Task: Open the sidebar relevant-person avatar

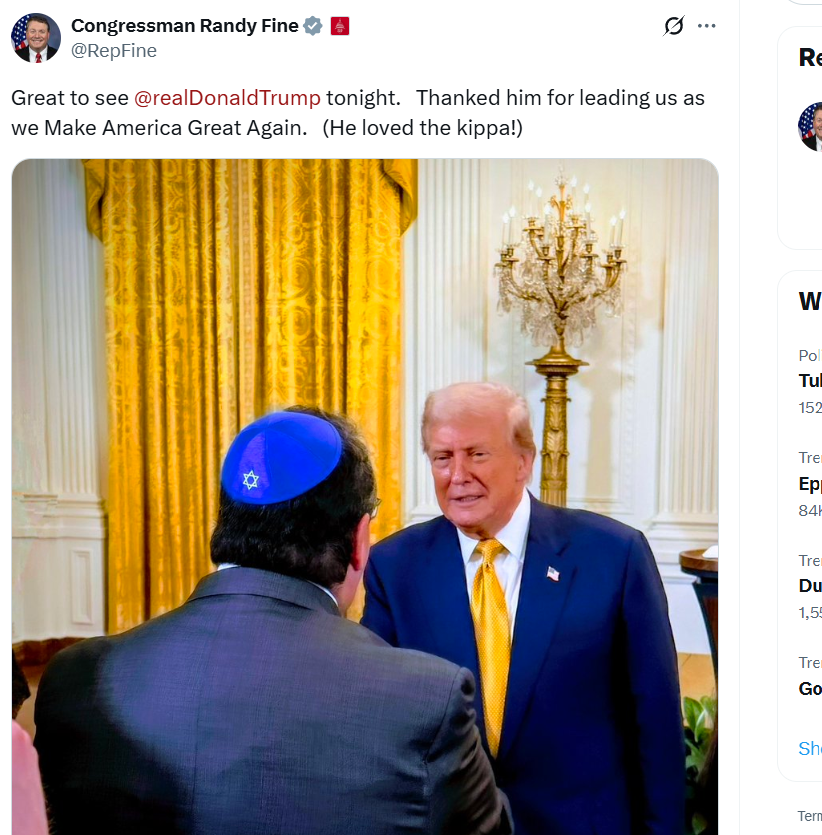Action: click(810, 127)
